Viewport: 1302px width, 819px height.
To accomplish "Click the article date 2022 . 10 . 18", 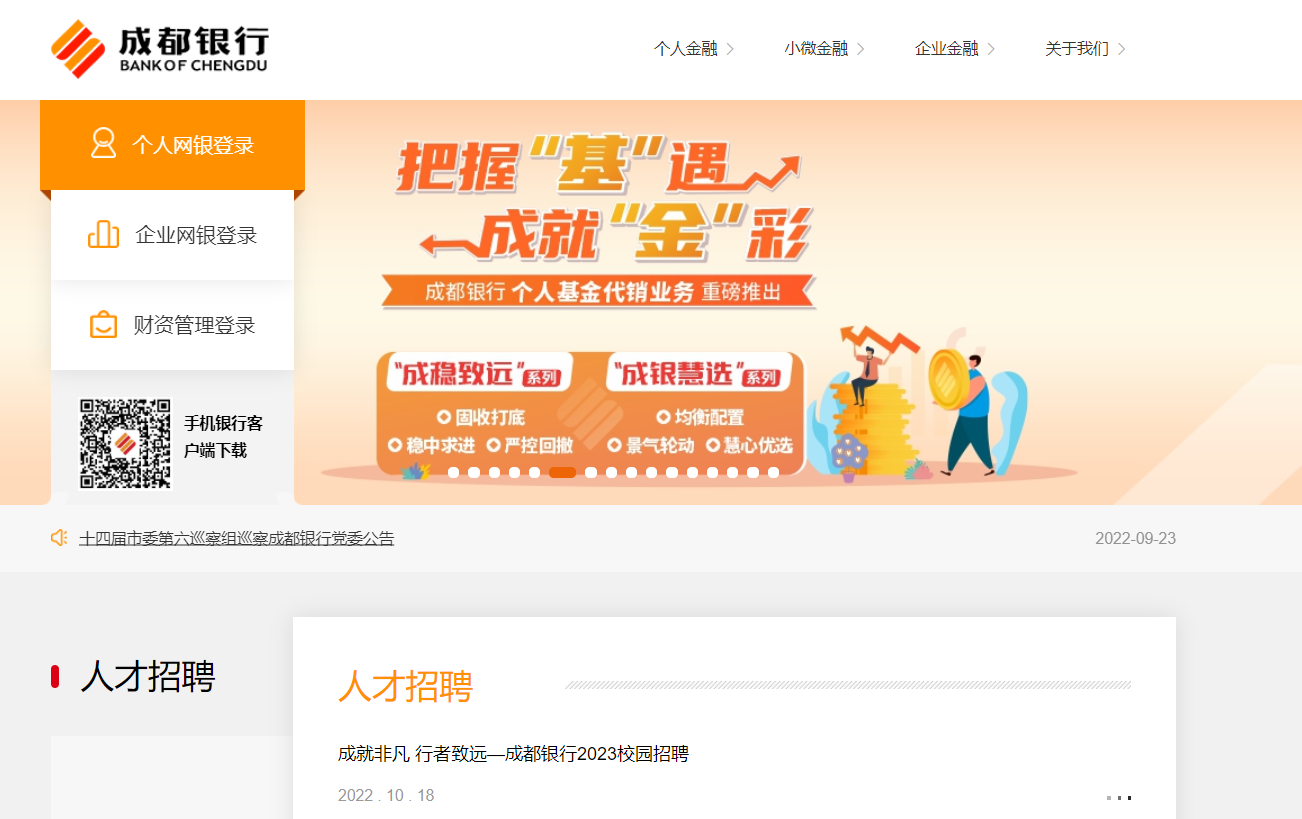I will pos(386,796).
